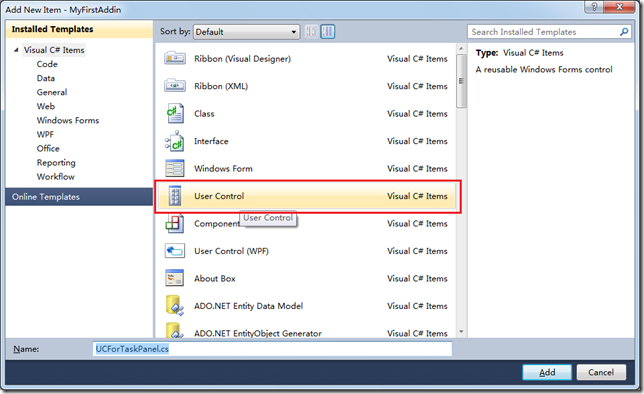The image size is (644, 394).
Task: Click the User Control template icon
Action: click(x=175, y=196)
